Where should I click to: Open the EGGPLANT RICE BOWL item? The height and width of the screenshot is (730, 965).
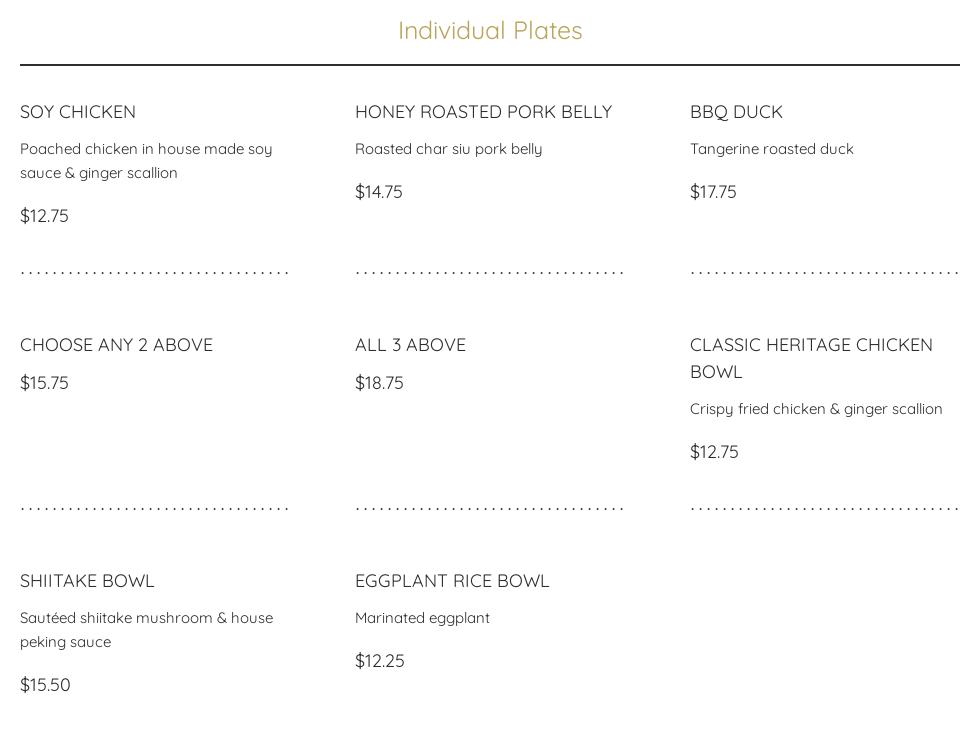point(452,581)
